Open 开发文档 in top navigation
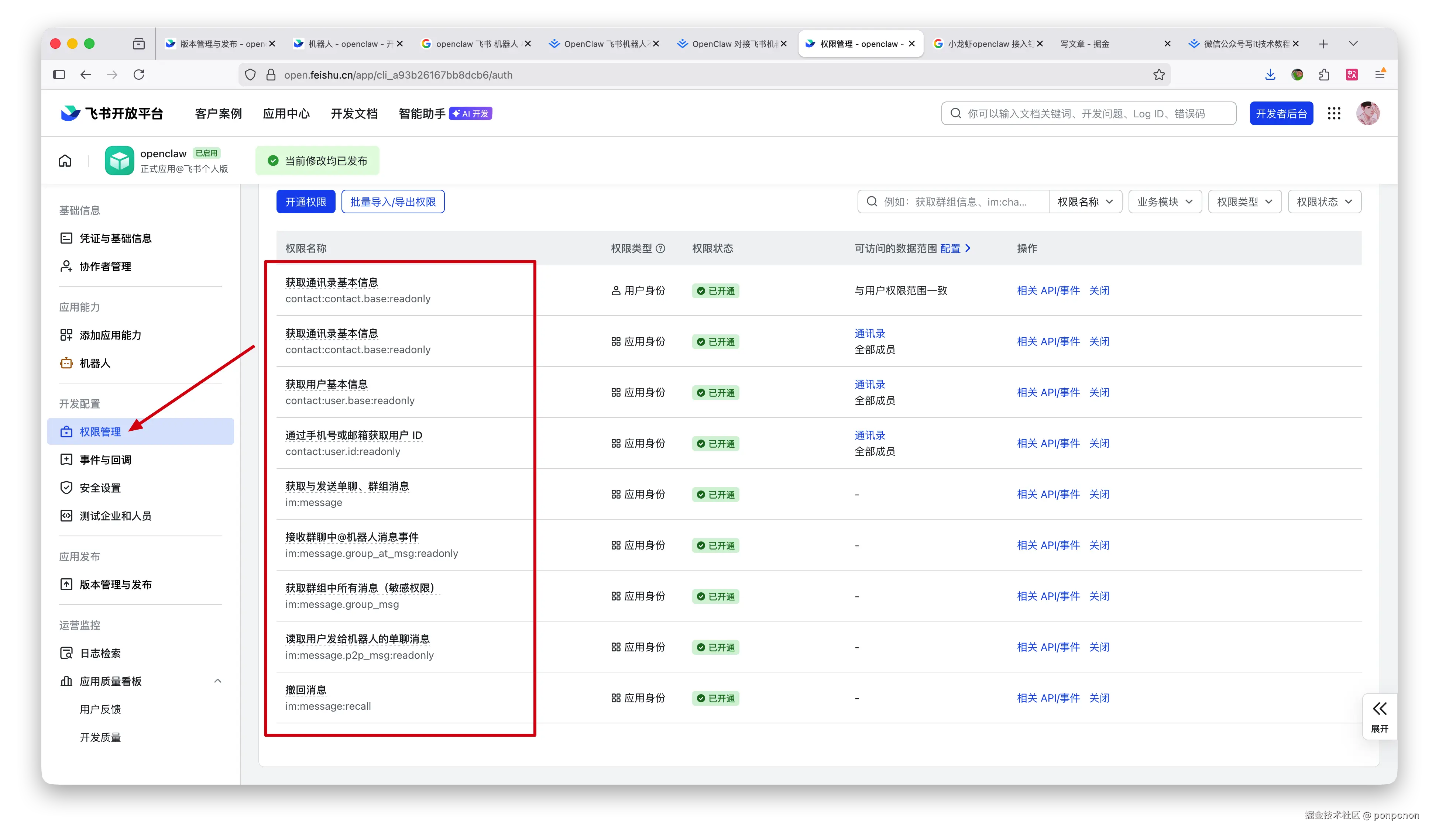Viewport: 1439px width, 840px height. coord(354,114)
